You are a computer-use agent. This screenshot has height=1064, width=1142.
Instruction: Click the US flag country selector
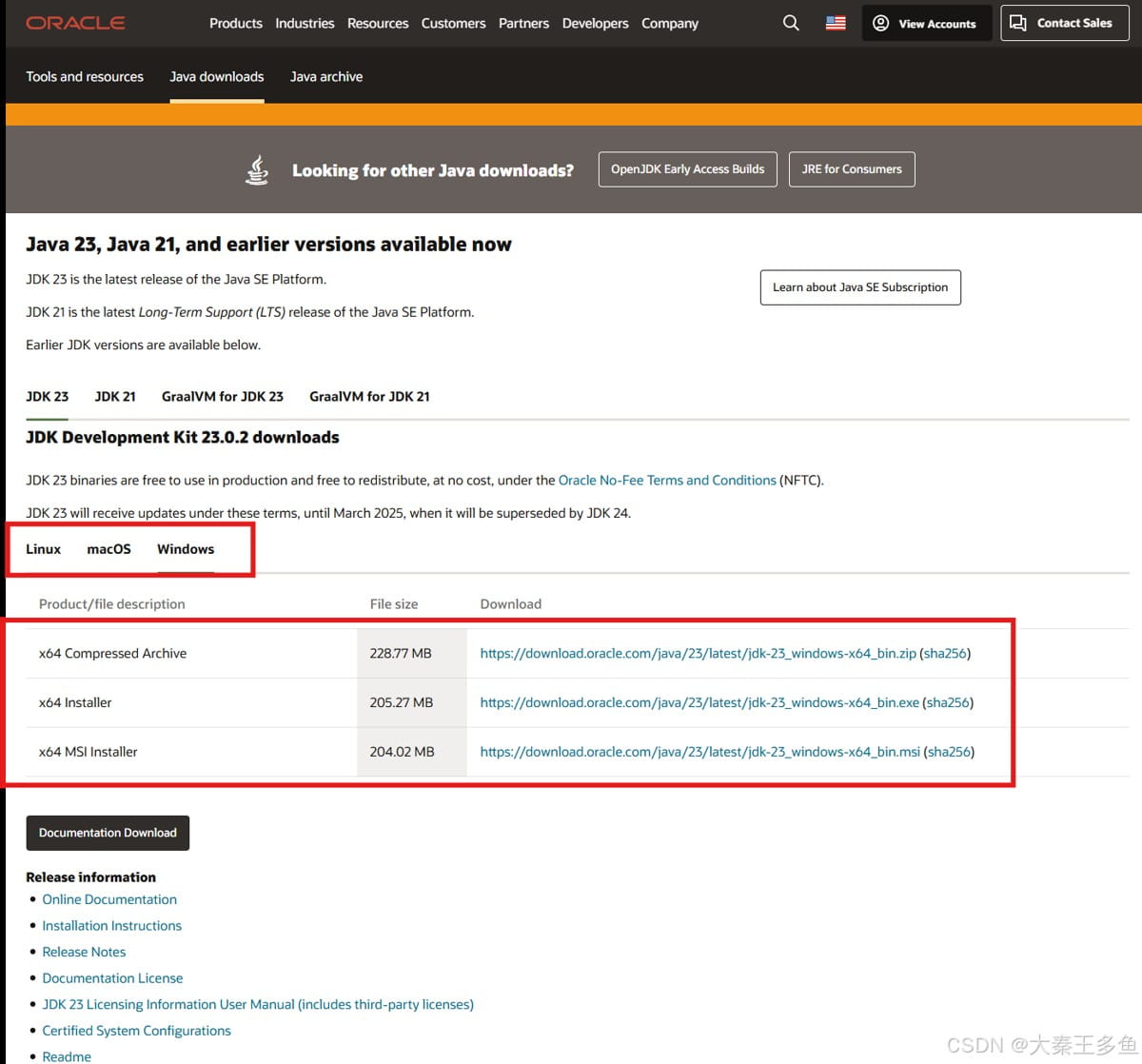tap(836, 23)
